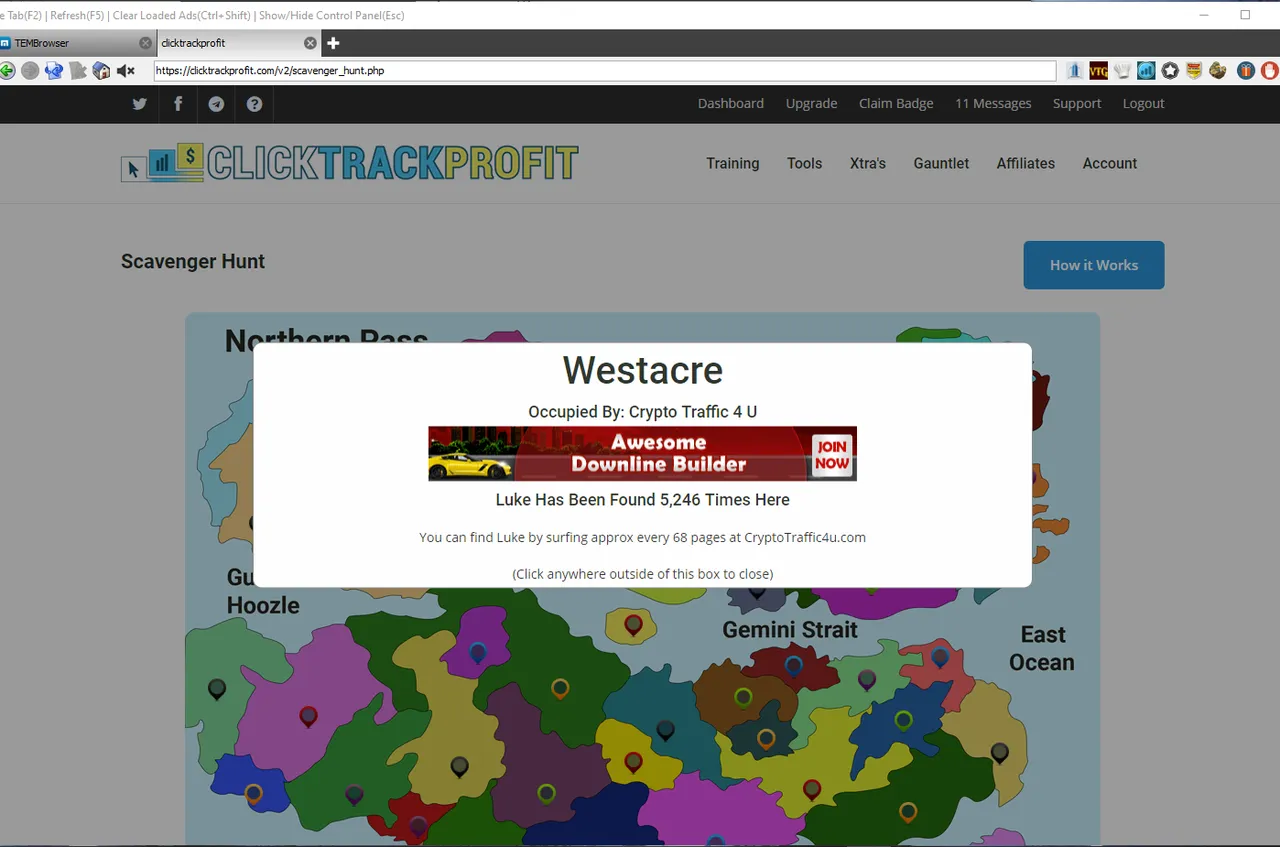Open the Tools menu
The height and width of the screenshot is (847, 1280).
point(804,163)
